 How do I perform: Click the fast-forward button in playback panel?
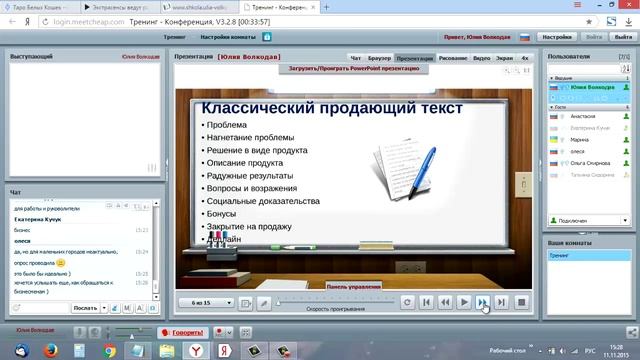click(x=482, y=302)
